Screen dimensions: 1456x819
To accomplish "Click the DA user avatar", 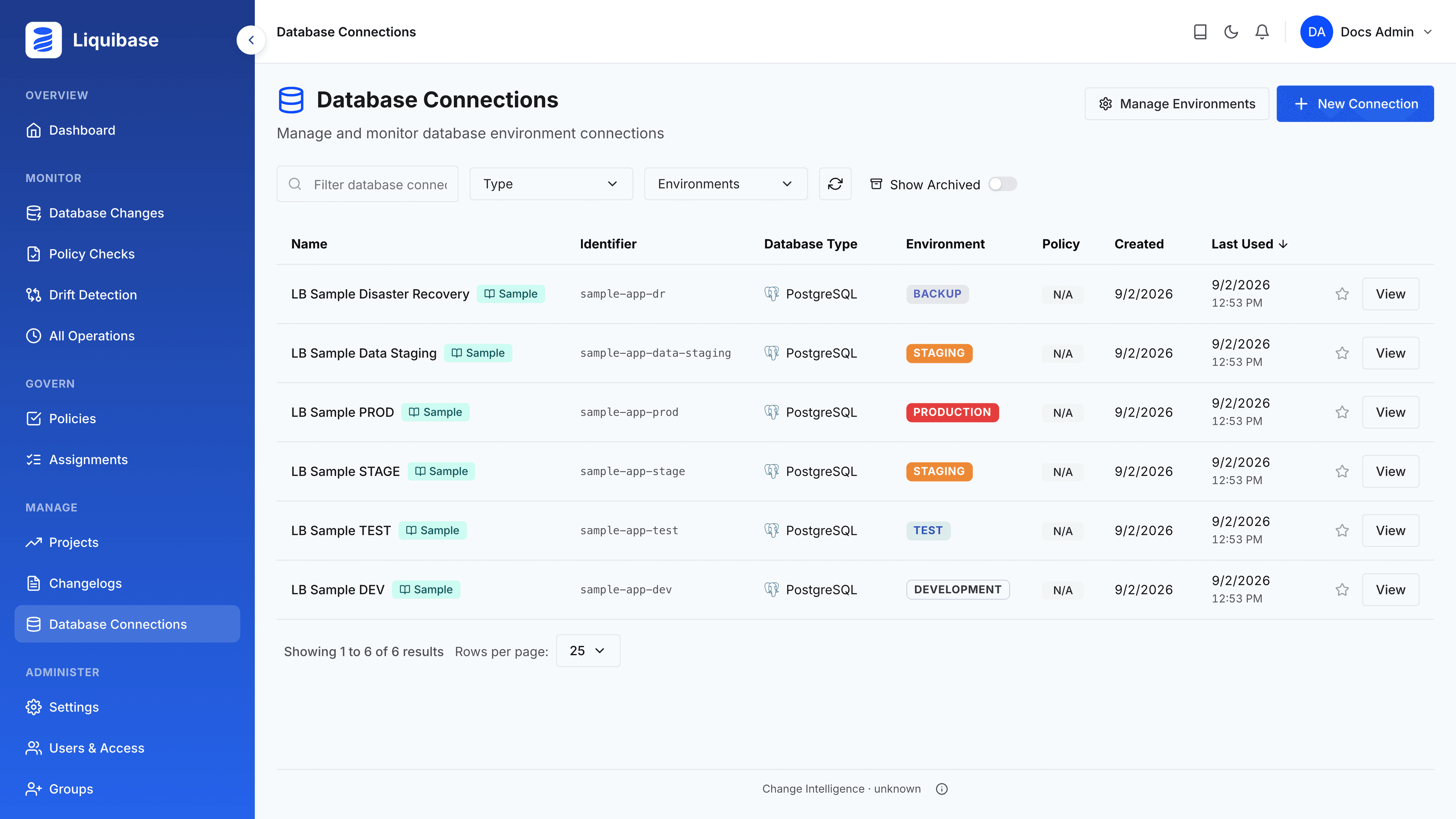I will click(1316, 32).
